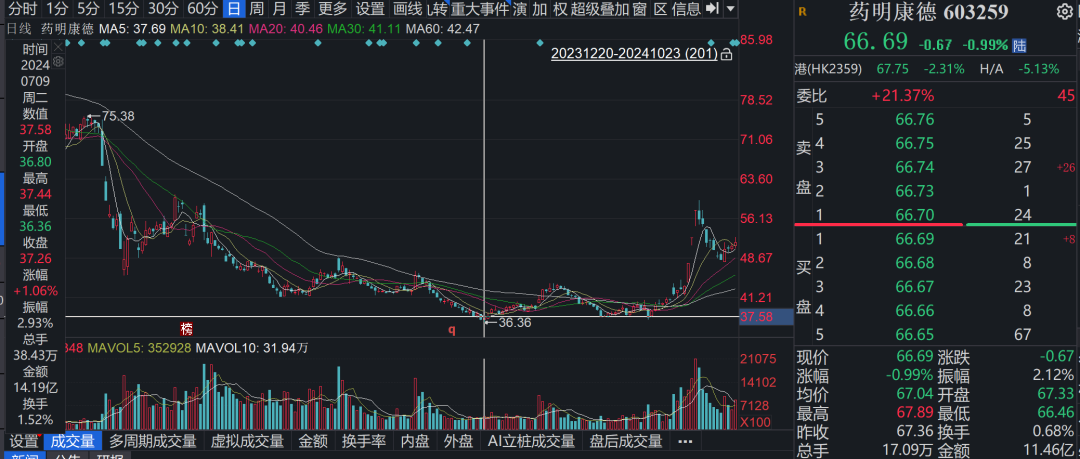The image size is (1080, 459).
Task: Activate the 画线 drawing tool
Action: 407,8
